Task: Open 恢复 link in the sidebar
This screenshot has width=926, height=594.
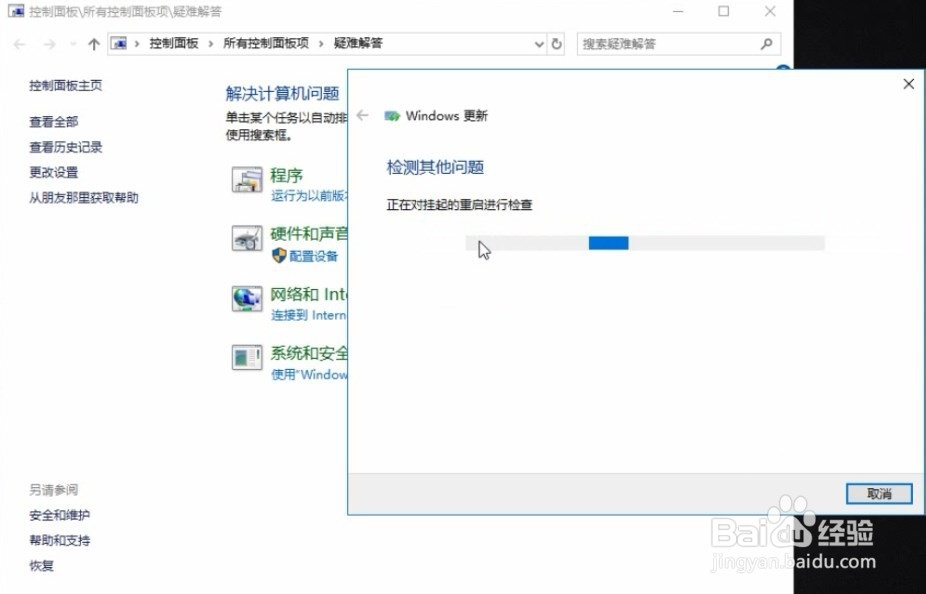Action: pos(41,566)
